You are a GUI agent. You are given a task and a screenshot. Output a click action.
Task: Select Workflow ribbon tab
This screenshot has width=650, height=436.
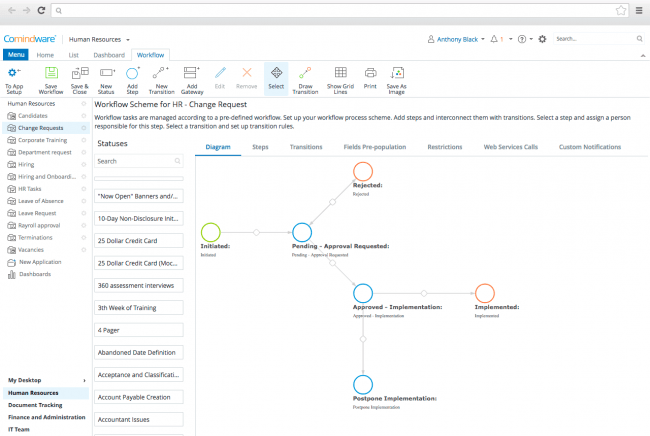[x=150, y=55]
